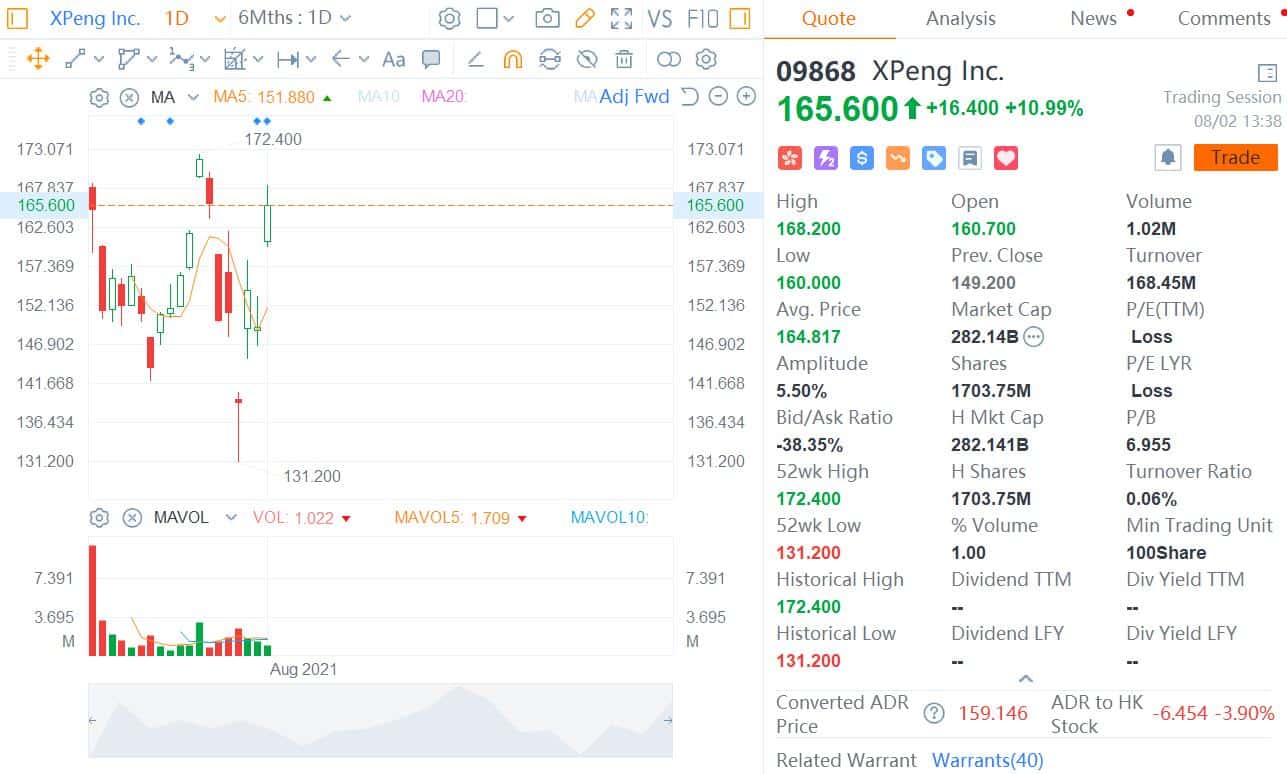Delete drawings with the trash icon

pos(624,60)
